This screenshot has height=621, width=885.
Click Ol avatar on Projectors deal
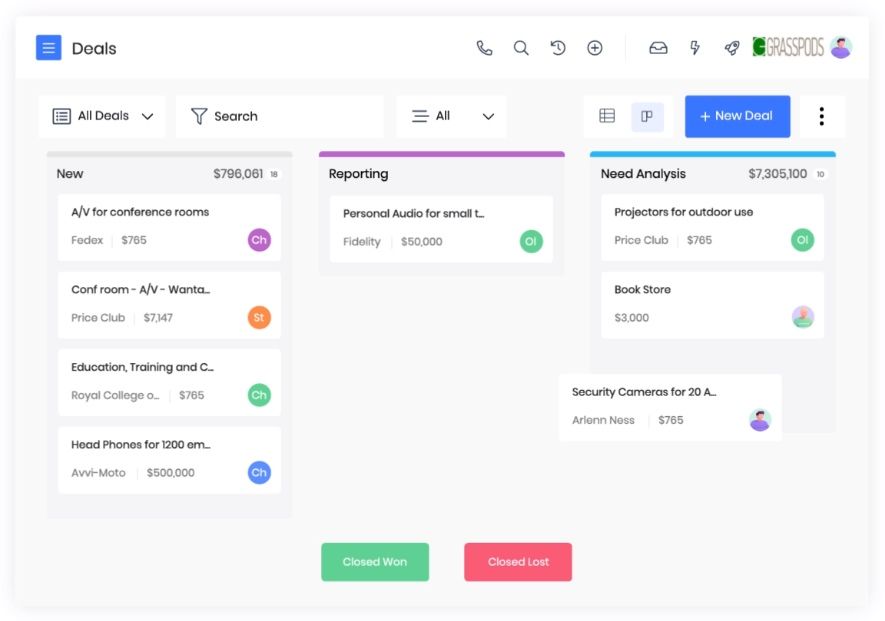[803, 240]
